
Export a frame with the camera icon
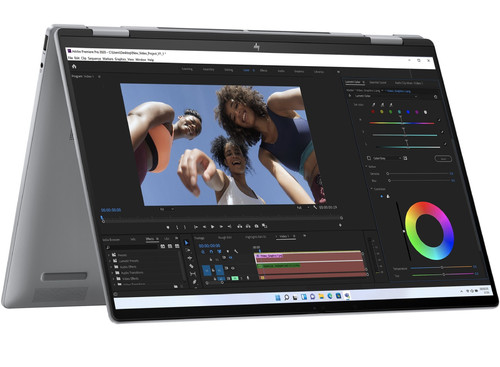pos(256,226)
